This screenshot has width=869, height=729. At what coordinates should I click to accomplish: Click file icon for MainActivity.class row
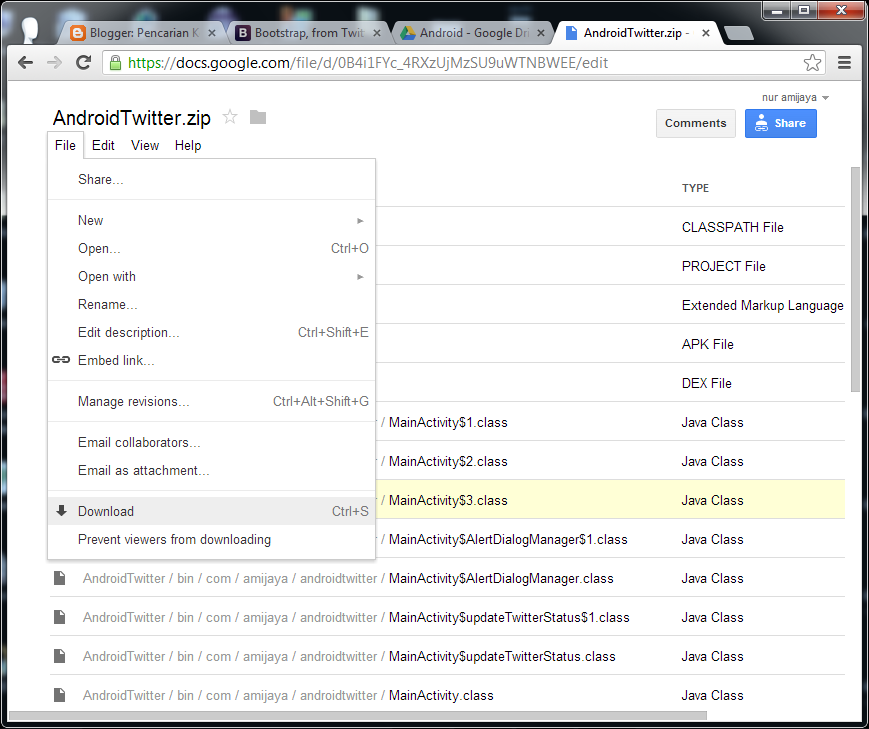point(59,695)
